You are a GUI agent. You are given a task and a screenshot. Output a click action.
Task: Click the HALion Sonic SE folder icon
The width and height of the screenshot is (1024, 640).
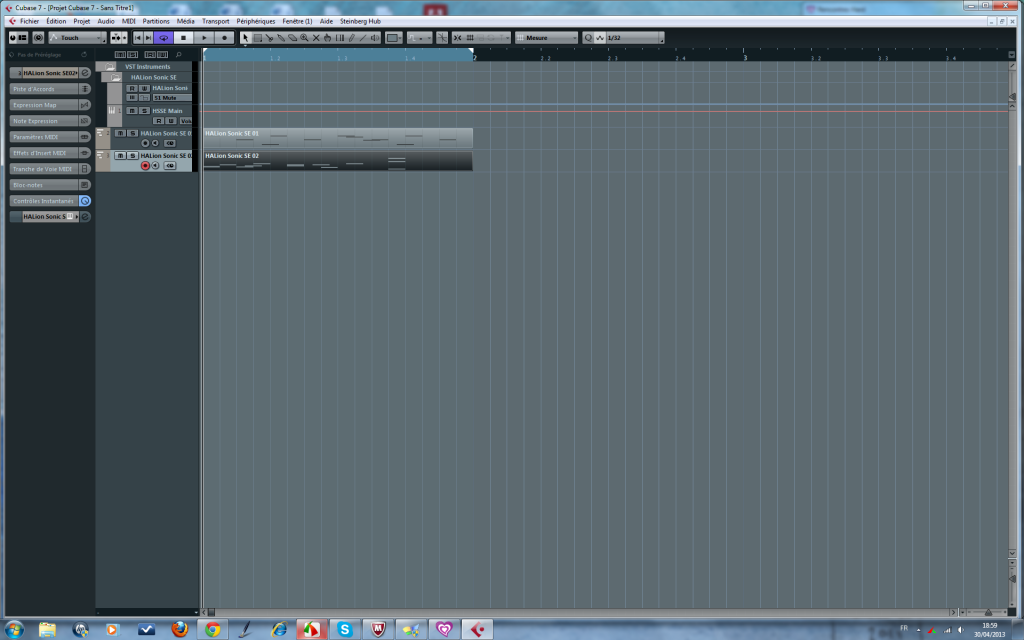point(116,77)
